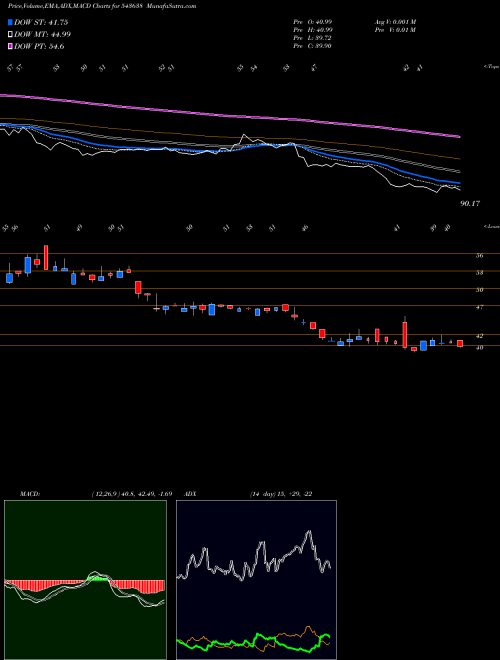Click the green MACD histogram bars

[x=98, y=579]
